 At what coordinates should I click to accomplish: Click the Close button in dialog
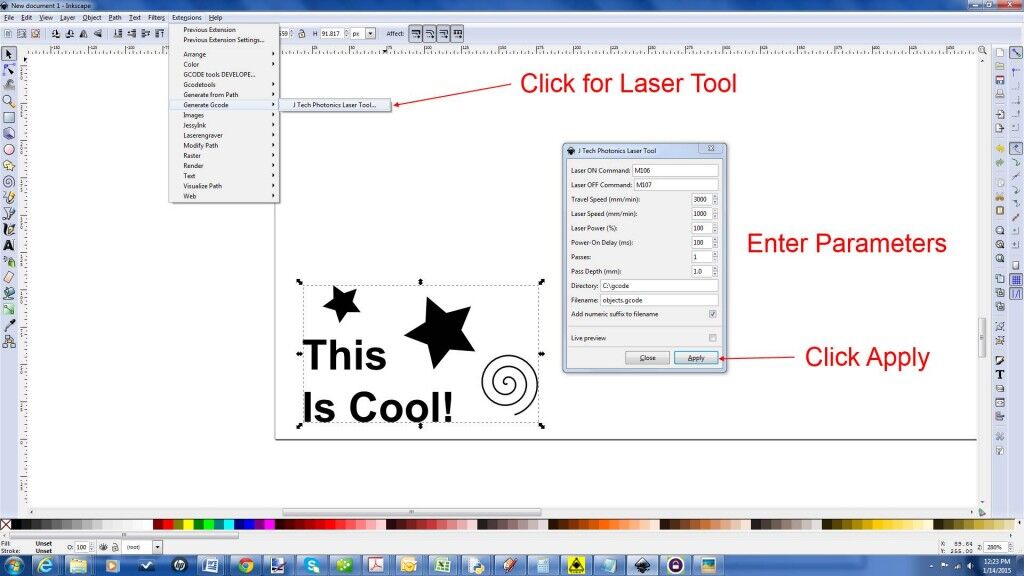coord(647,357)
